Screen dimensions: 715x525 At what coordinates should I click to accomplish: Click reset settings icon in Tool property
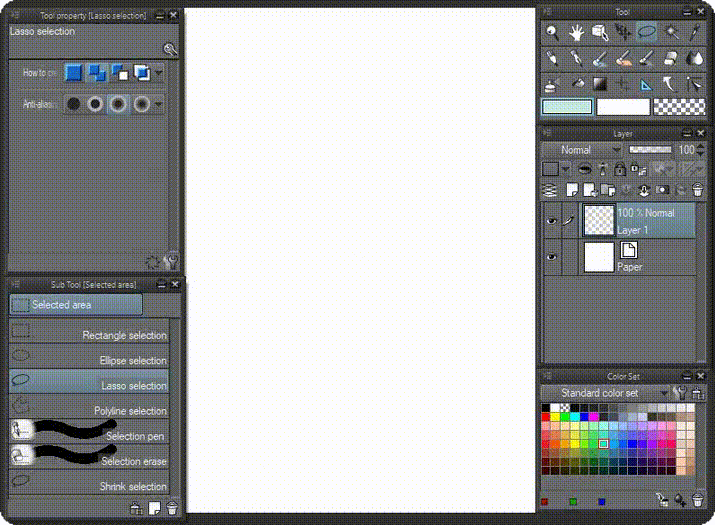coord(152,262)
